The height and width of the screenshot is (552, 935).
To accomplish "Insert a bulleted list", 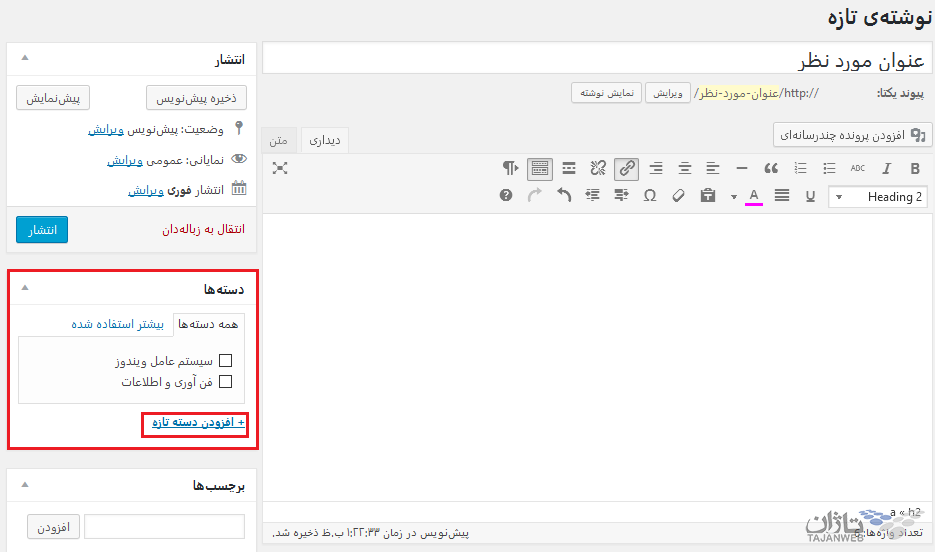I will [x=829, y=169].
